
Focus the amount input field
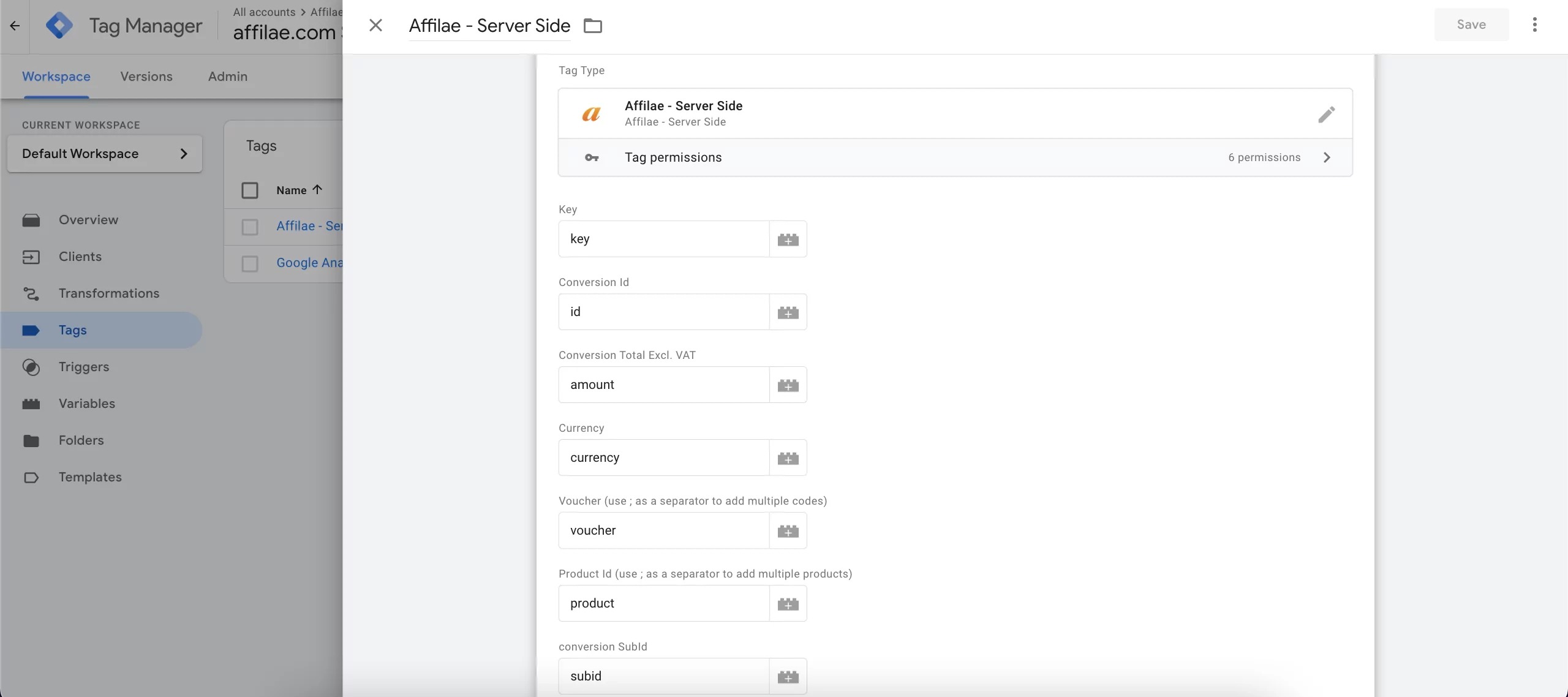click(664, 385)
